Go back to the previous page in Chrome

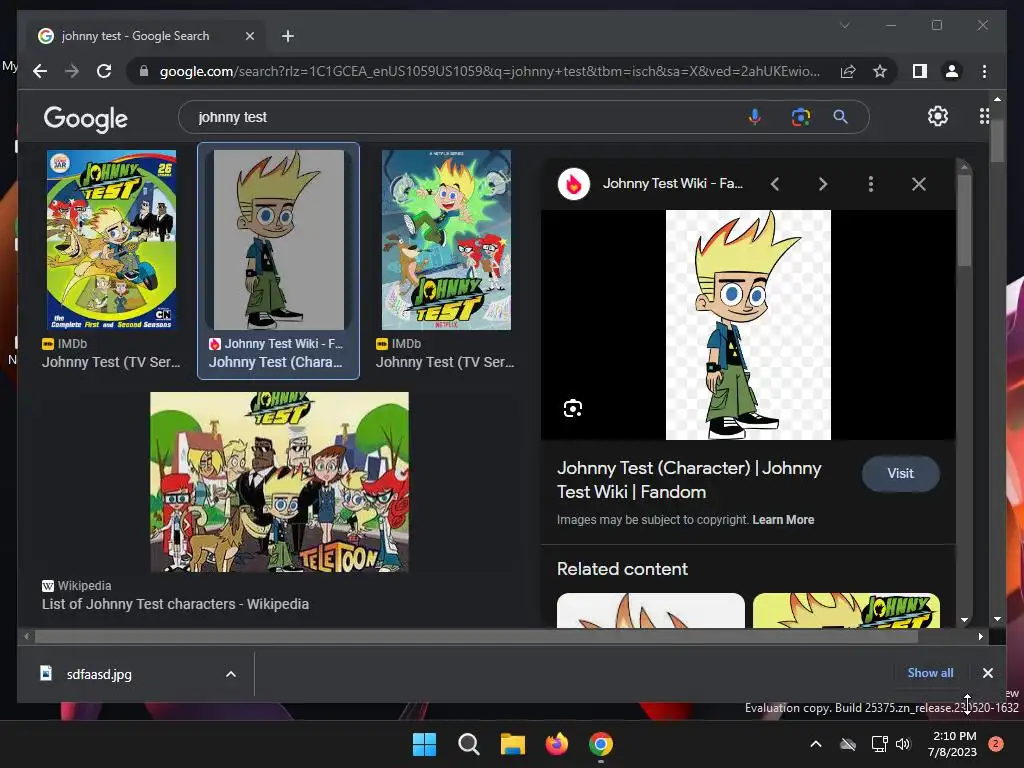[x=40, y=71]
